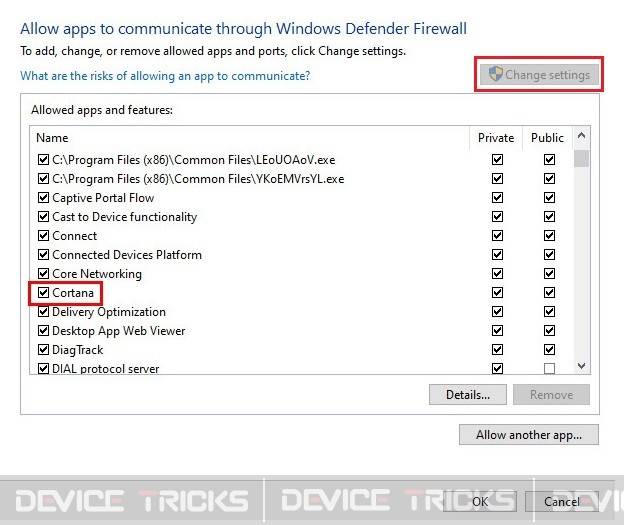Click the Public column header

tap(548, 138)
